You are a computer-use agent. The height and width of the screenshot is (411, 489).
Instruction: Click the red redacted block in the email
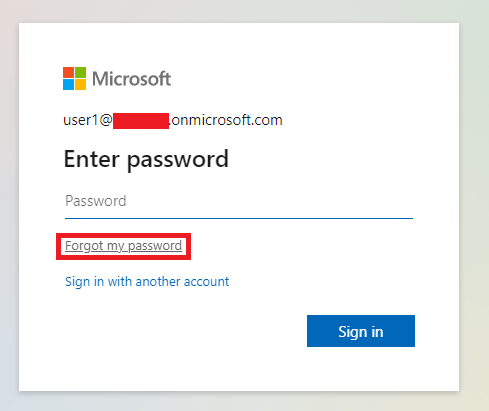141,121
